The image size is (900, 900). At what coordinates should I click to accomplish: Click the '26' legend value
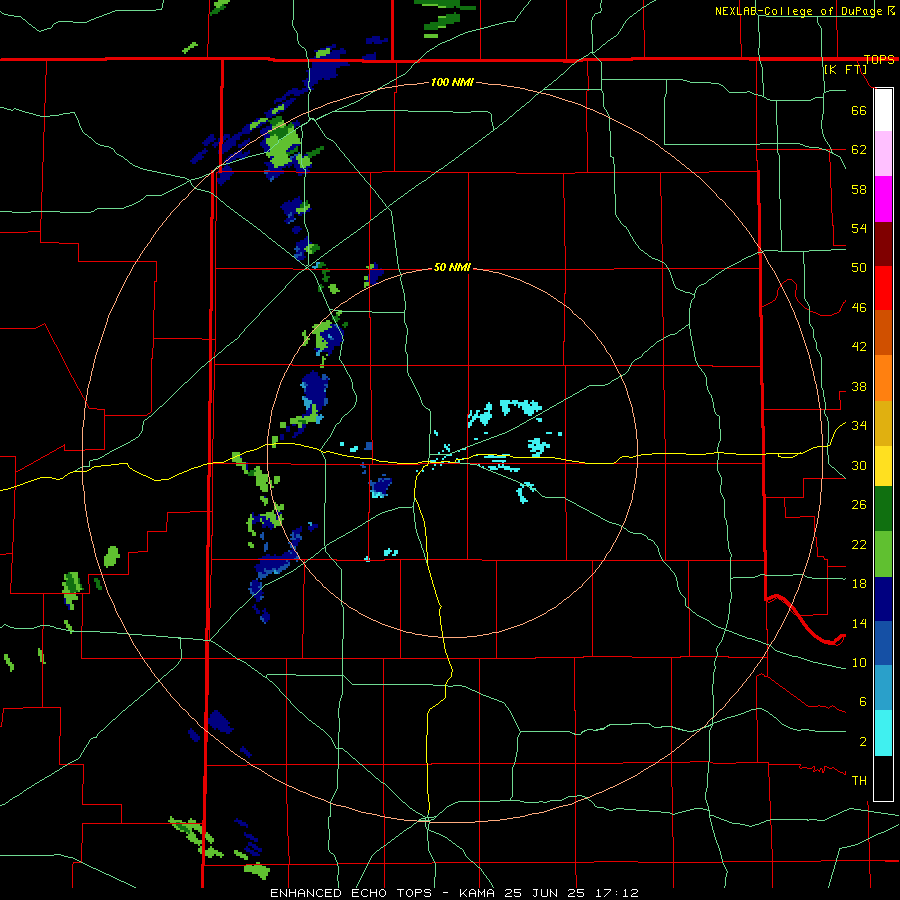point(859,505)
